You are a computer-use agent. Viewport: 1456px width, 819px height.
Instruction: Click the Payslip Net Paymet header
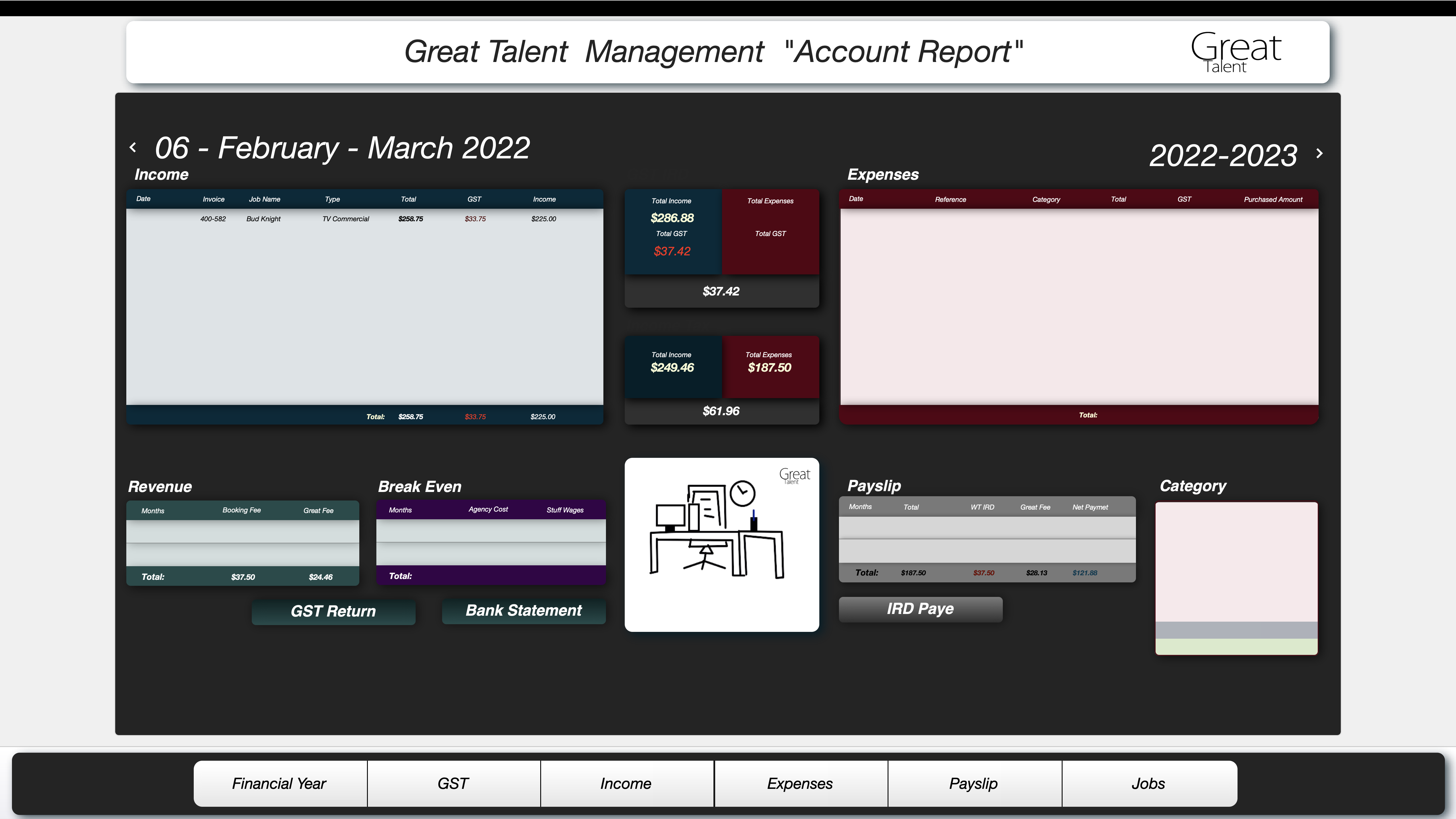[1090, 507]
